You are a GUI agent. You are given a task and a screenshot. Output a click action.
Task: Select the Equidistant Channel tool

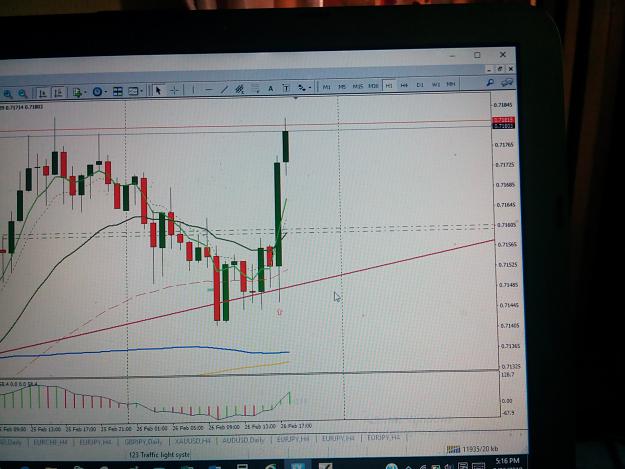coord(240,89)
